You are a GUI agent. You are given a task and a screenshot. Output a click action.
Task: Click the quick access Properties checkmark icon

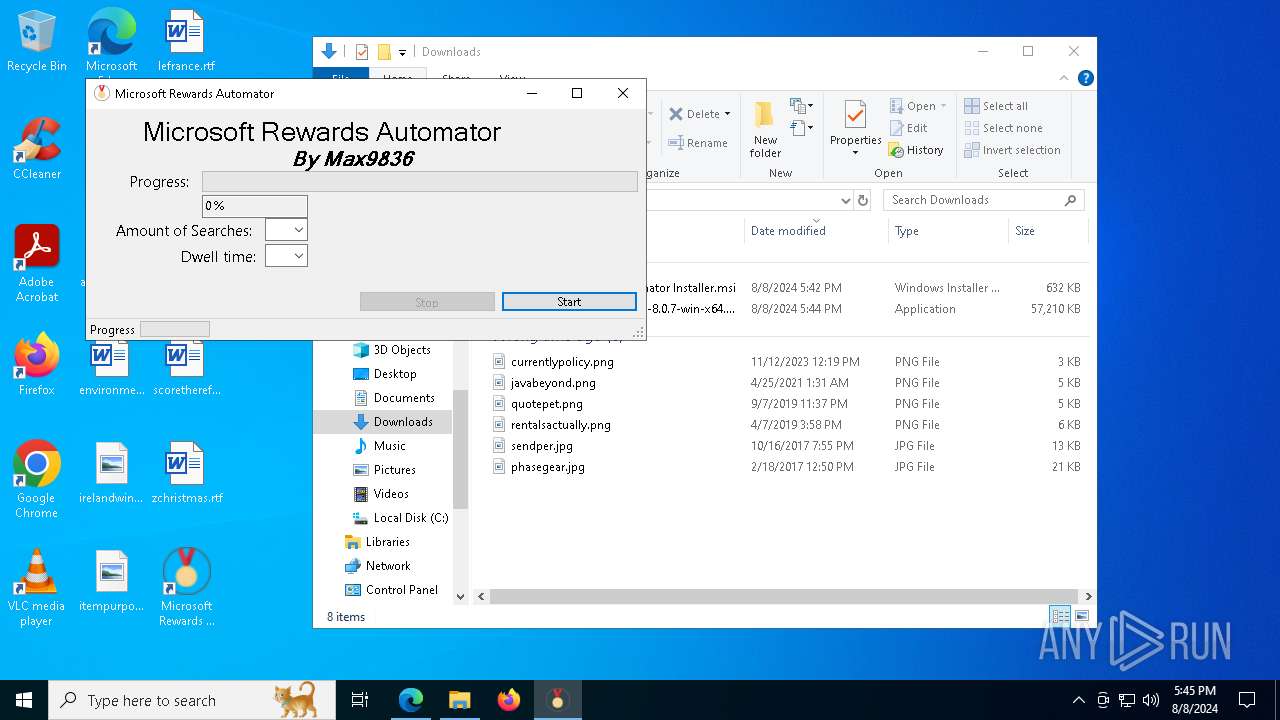(x=362, y=52)
